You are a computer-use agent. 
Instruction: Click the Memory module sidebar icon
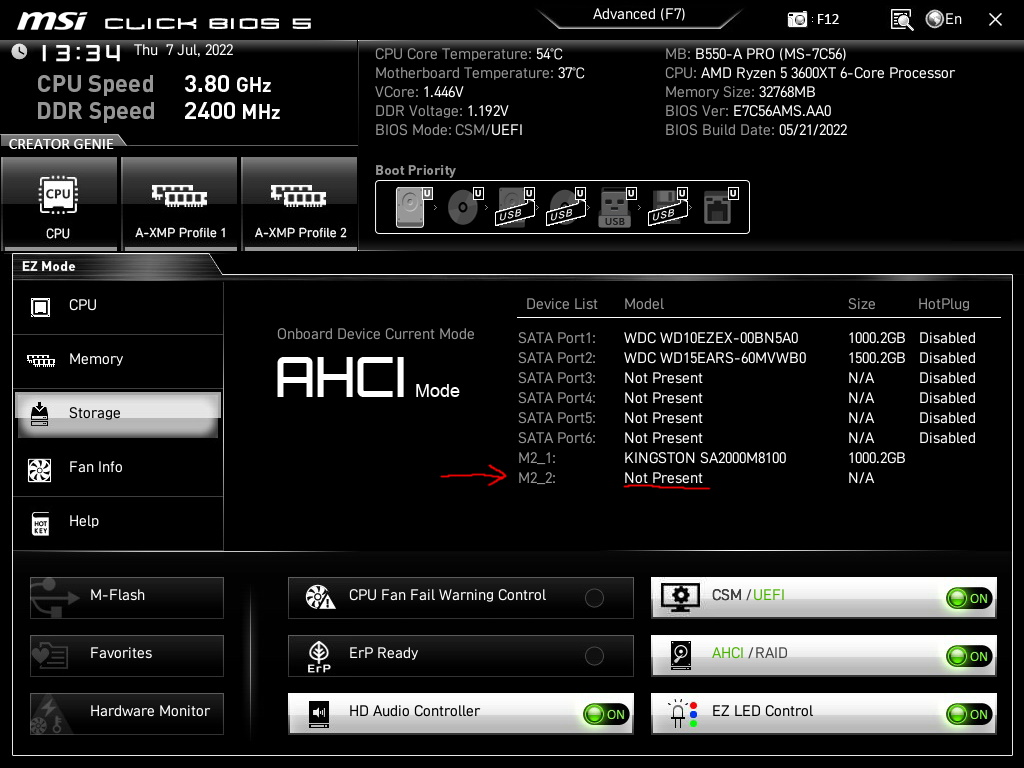click(x=40, y=360)
